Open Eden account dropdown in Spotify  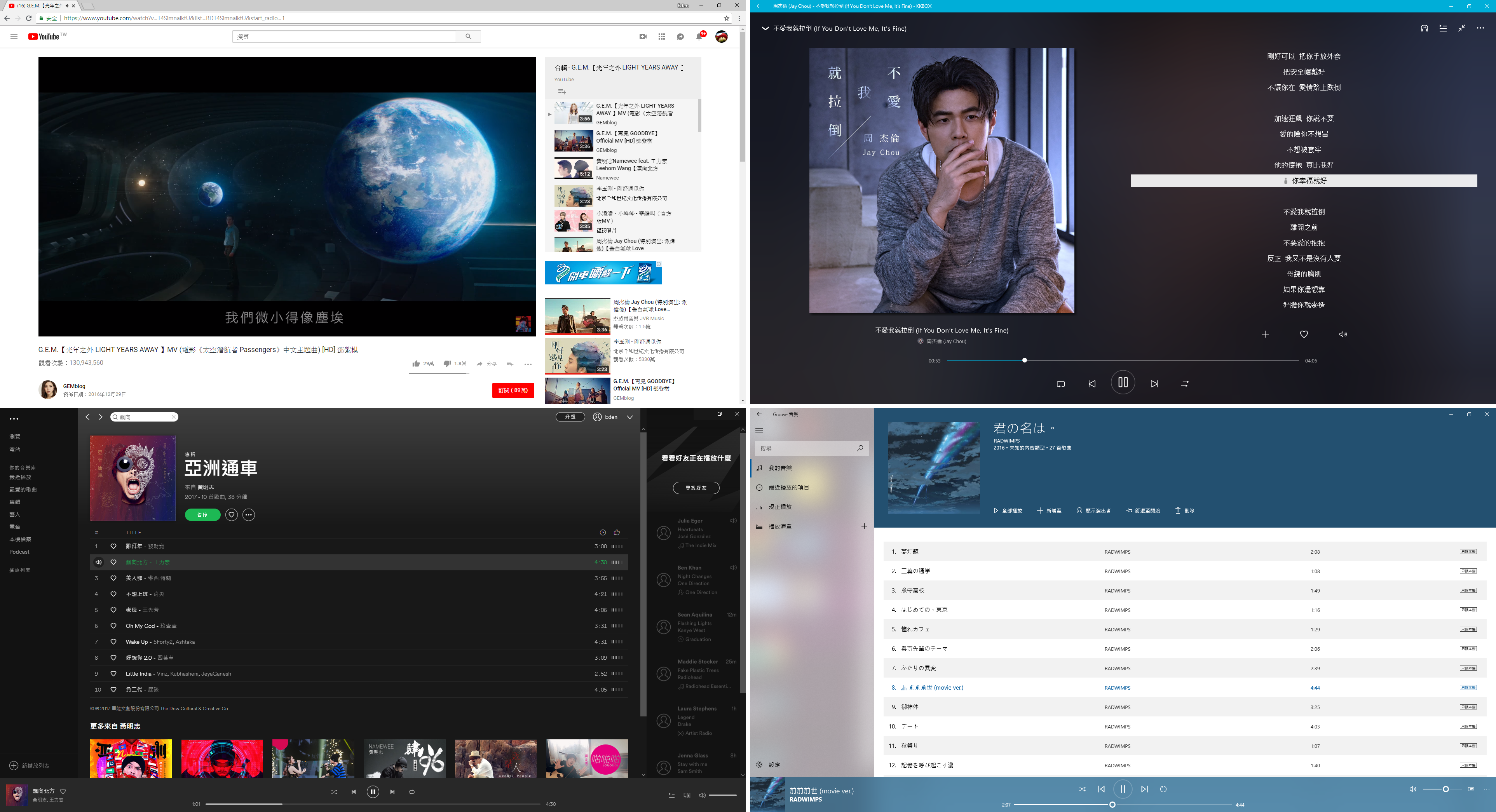(x=629, y=417)
